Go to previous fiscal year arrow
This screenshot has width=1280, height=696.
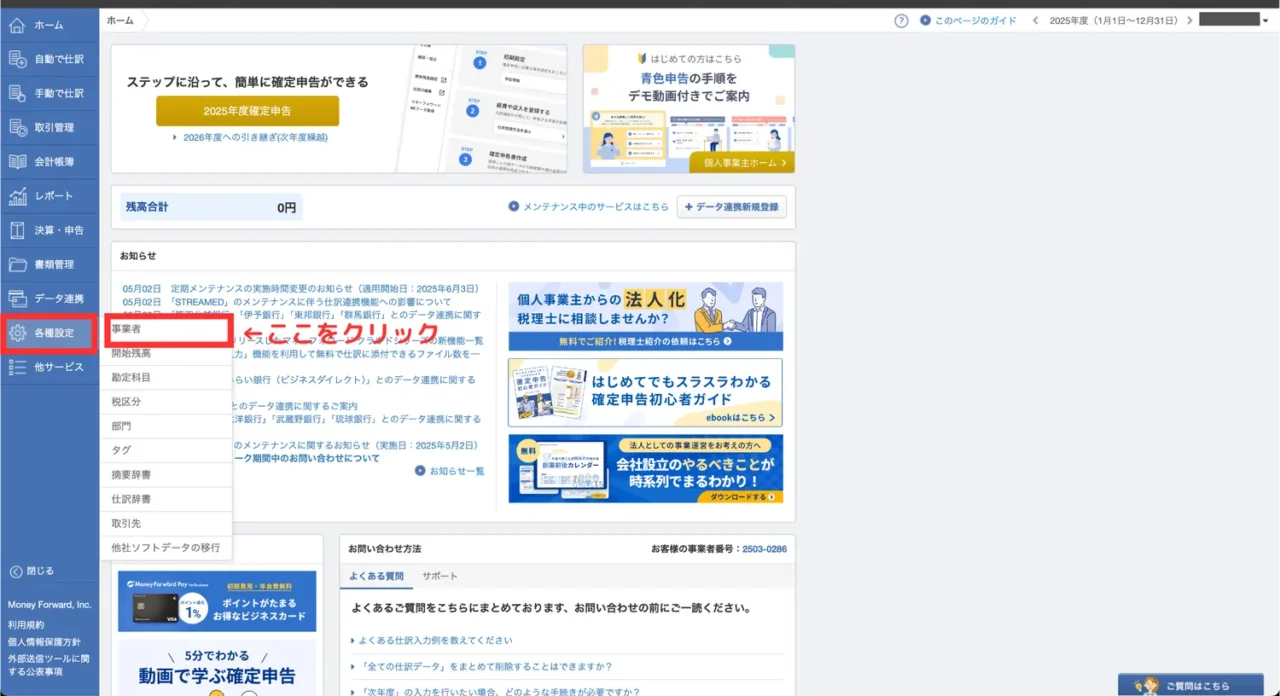click(x=1035, y=20)
